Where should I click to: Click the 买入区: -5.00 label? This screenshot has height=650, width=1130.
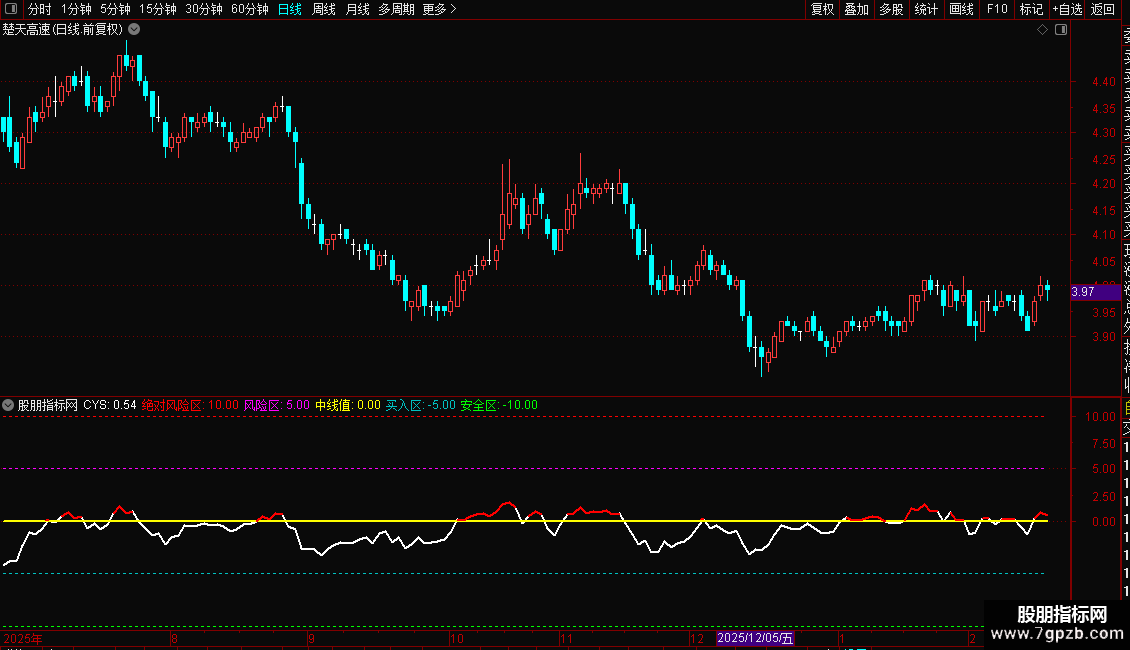coord(421,405)
